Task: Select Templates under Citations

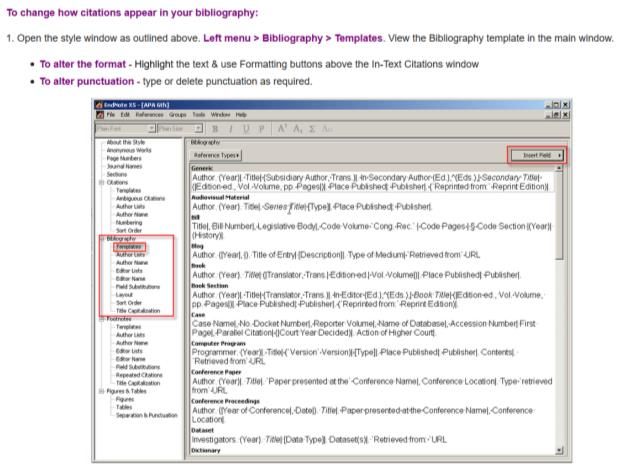Action: (x=129, y=190)
